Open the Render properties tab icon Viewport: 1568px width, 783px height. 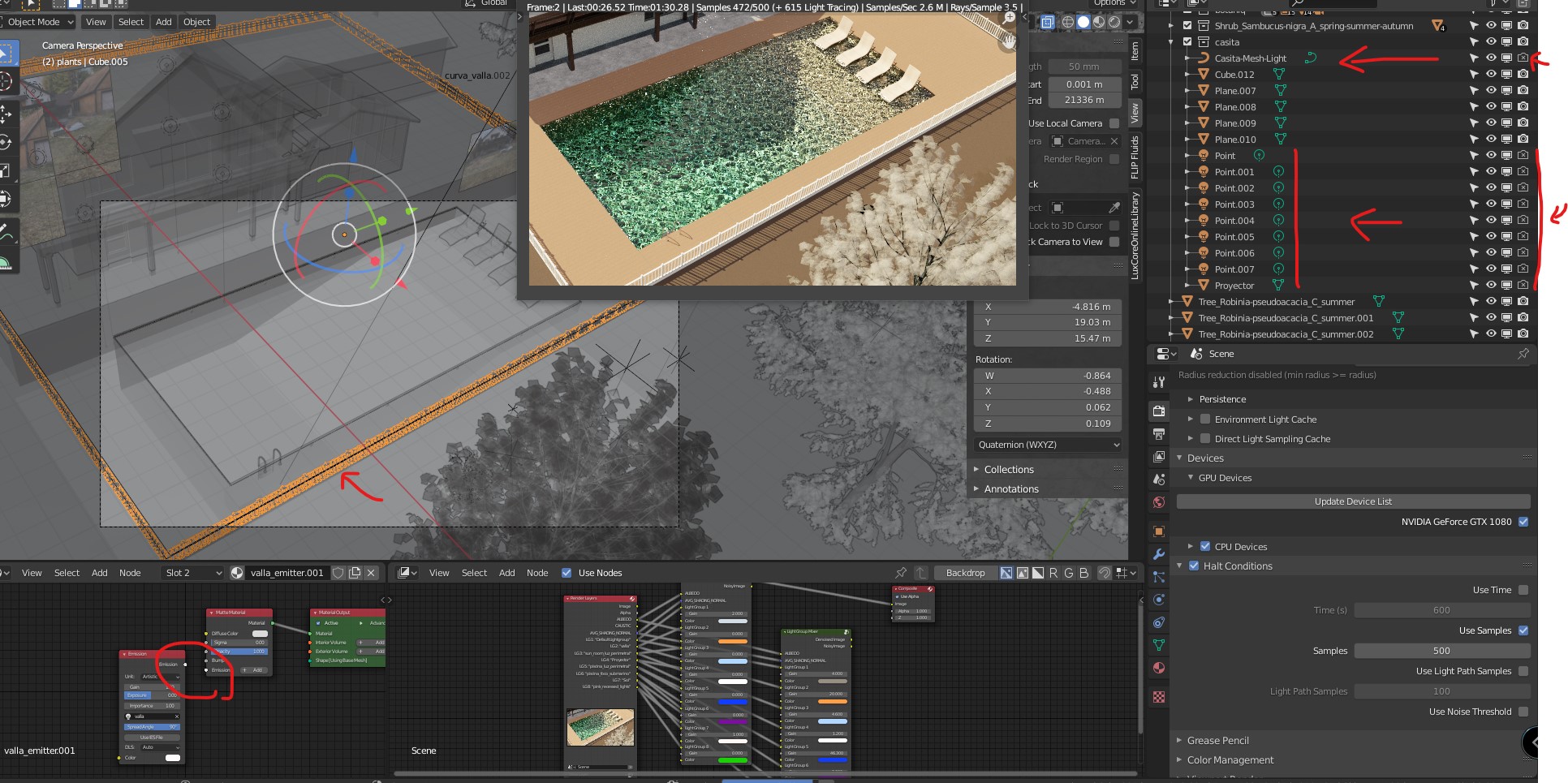pyautogui.click(x=1159, y=411)
